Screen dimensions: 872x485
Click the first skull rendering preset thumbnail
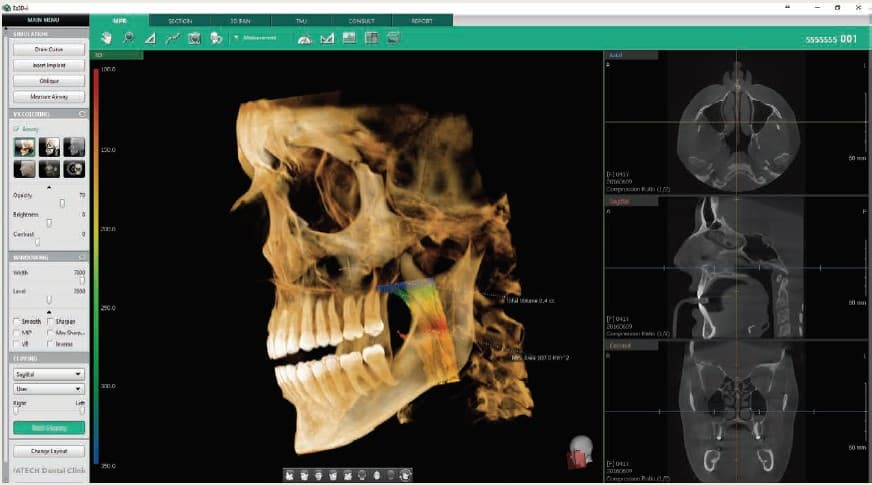25,147
